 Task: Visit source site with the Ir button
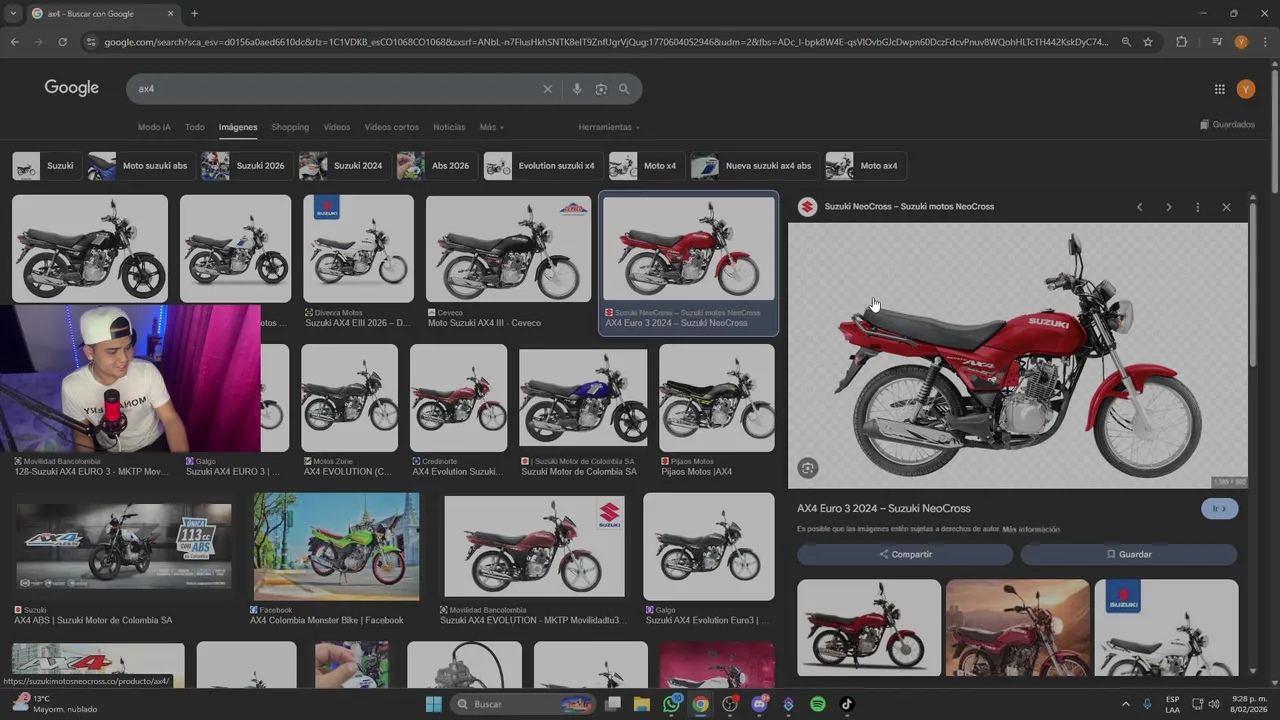coord(1220,508)
